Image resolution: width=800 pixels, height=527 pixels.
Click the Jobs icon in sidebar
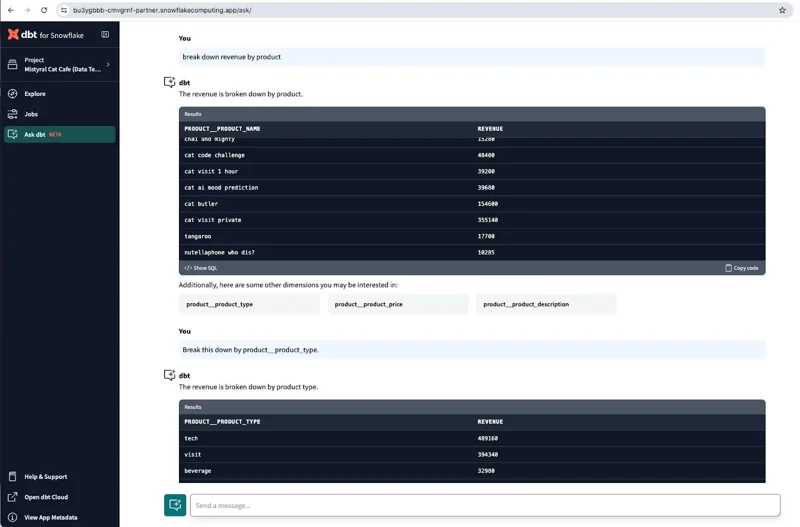13,114
